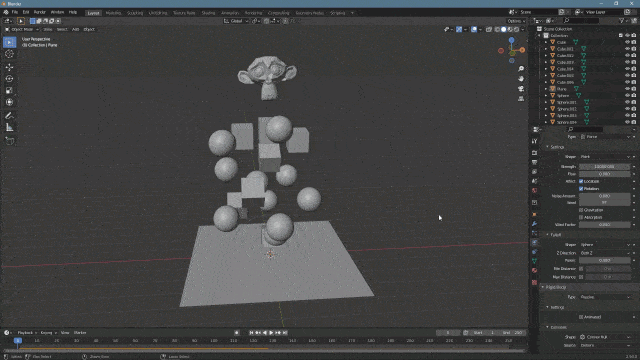Hide the Plane object with eye icon
Screen dimensions: 640x360
(x=627, y=89)
